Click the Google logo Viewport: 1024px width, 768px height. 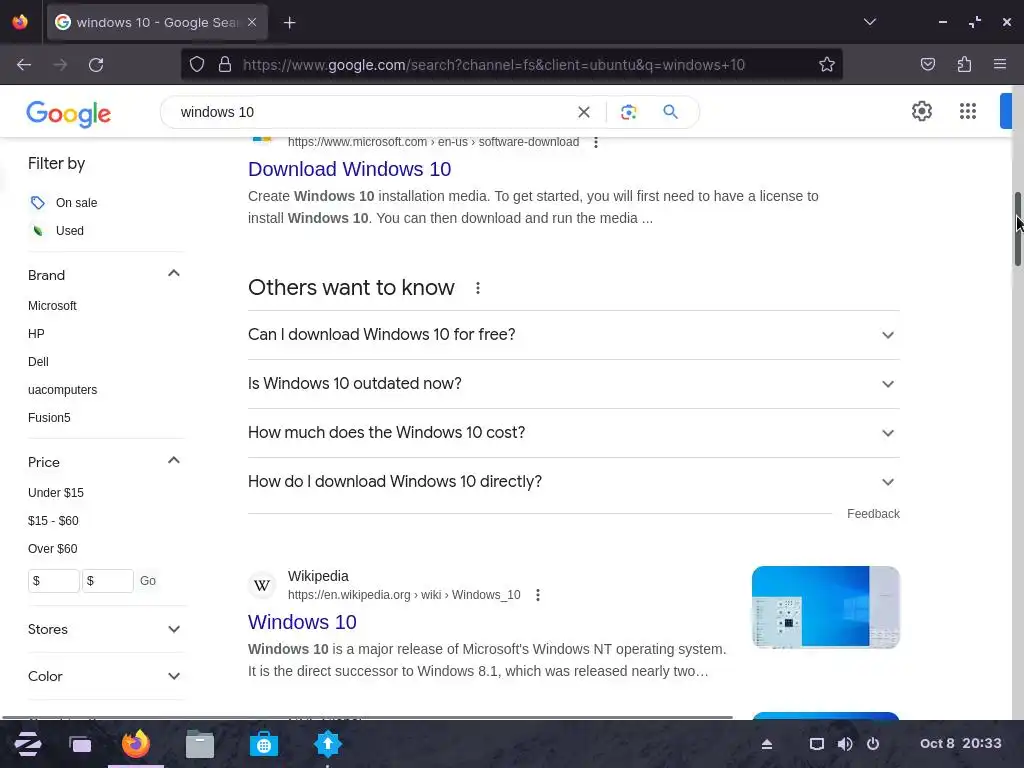(69, 114)
